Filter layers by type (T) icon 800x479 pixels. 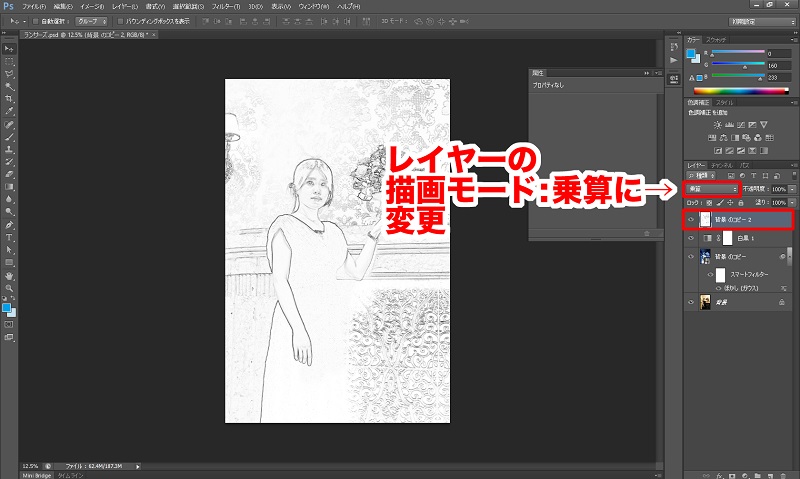(x=753, y=175)
